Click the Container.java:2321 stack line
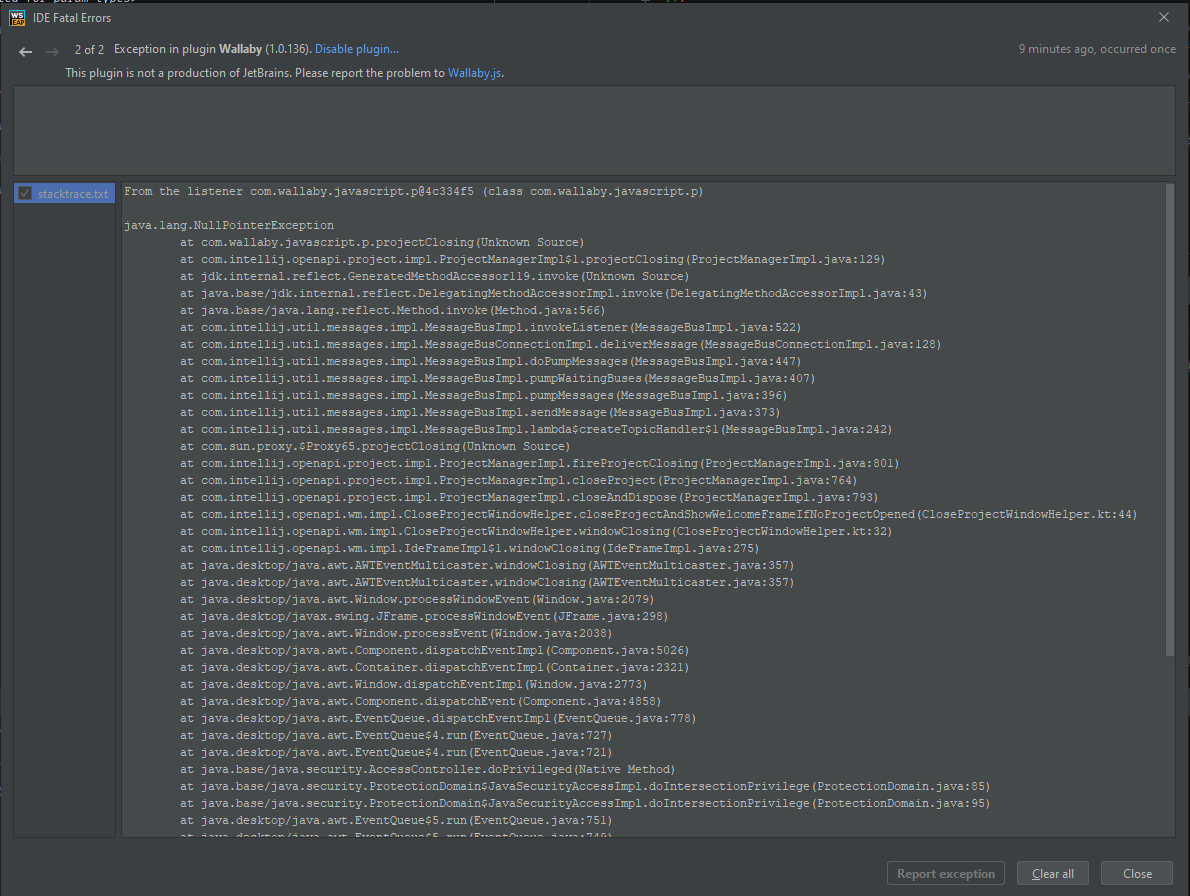This screenshot has height=896, width=1190. point(435,667)
